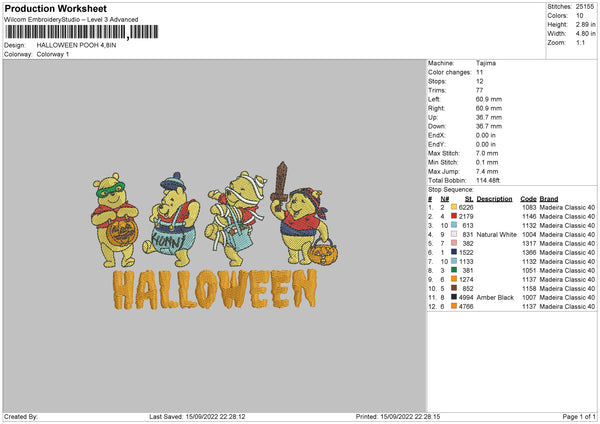
Task: Click the brown swatch in stop 10
Action: tap(455, 288)
